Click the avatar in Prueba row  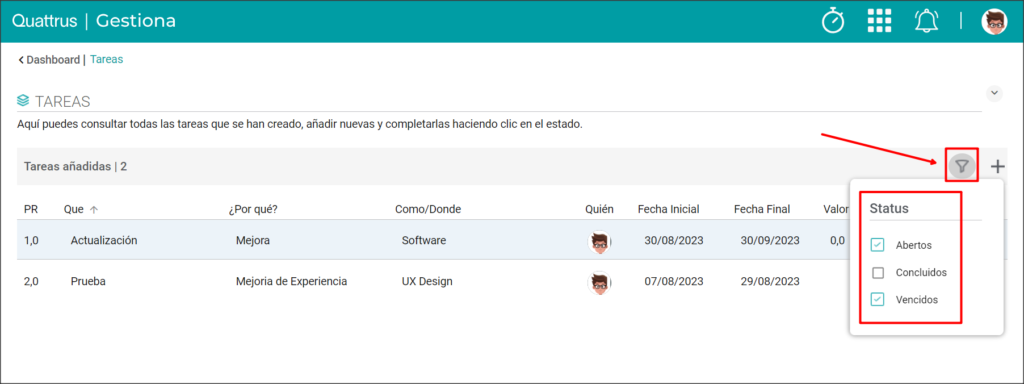pos(600,282)
